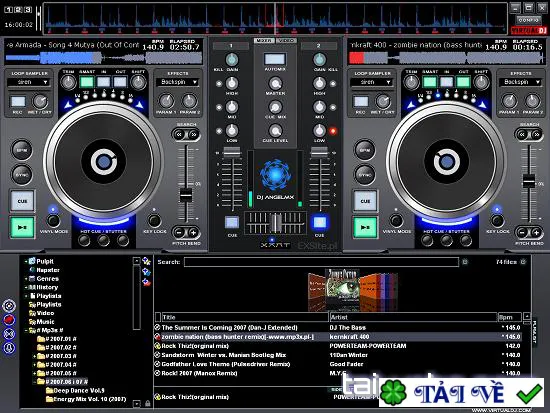Click the crossfader slider in the mixer
Screen dimensions: 550x413
(275, 223)
